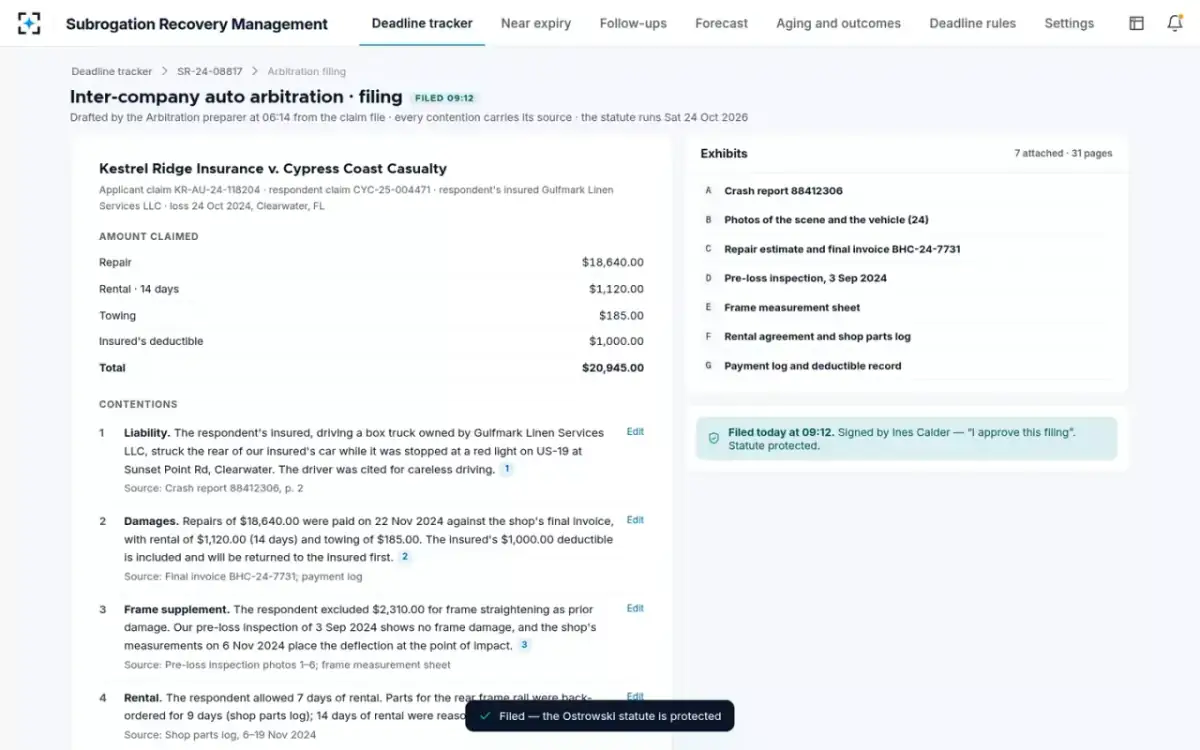The height and width of the screenshot is (750, 1200).
Task: Click the shield icon in filed banner
Action: tap(714, 438)
